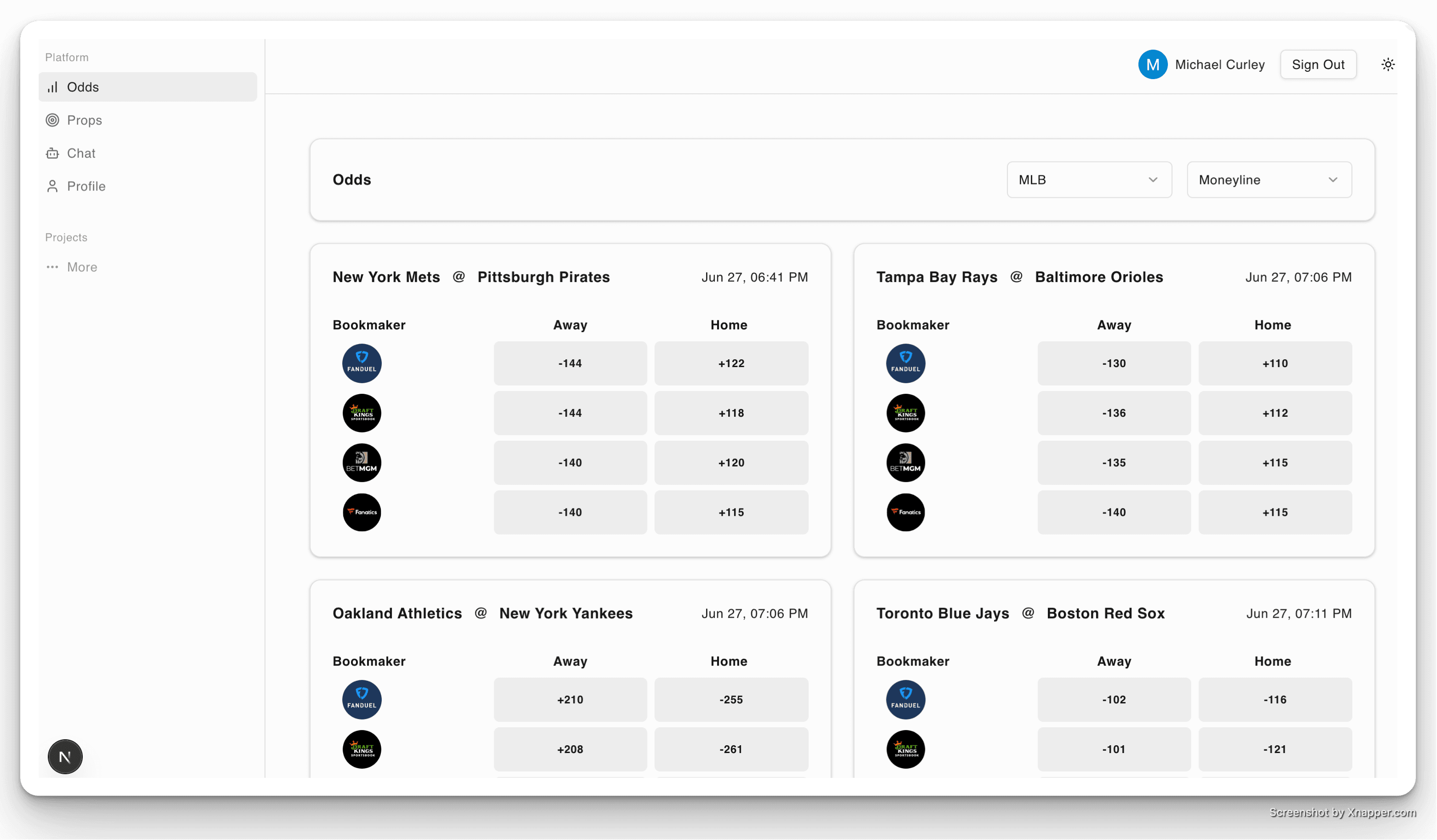Open the Props page in sidebar
The height and width of the screenshot is (840, 1437).
84,121
